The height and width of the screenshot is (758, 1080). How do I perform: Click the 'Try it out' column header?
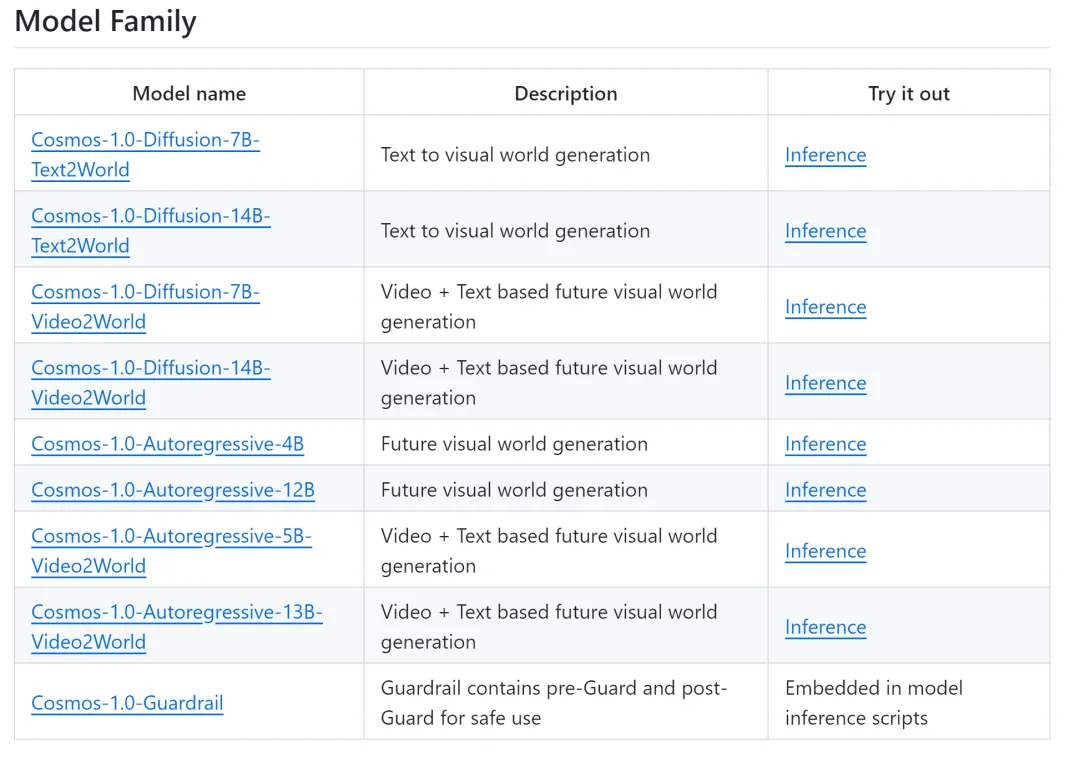tap(908, 94)
